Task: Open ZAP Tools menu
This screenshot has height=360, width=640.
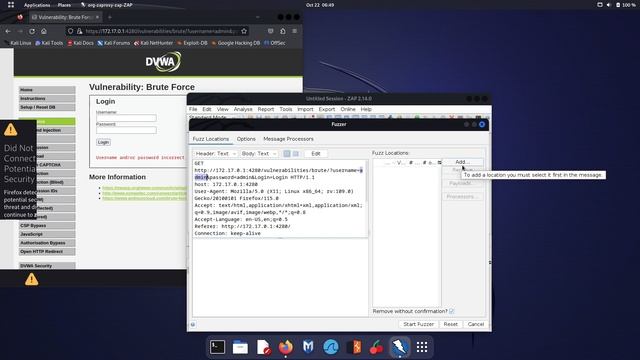Action: pos(286,109)
